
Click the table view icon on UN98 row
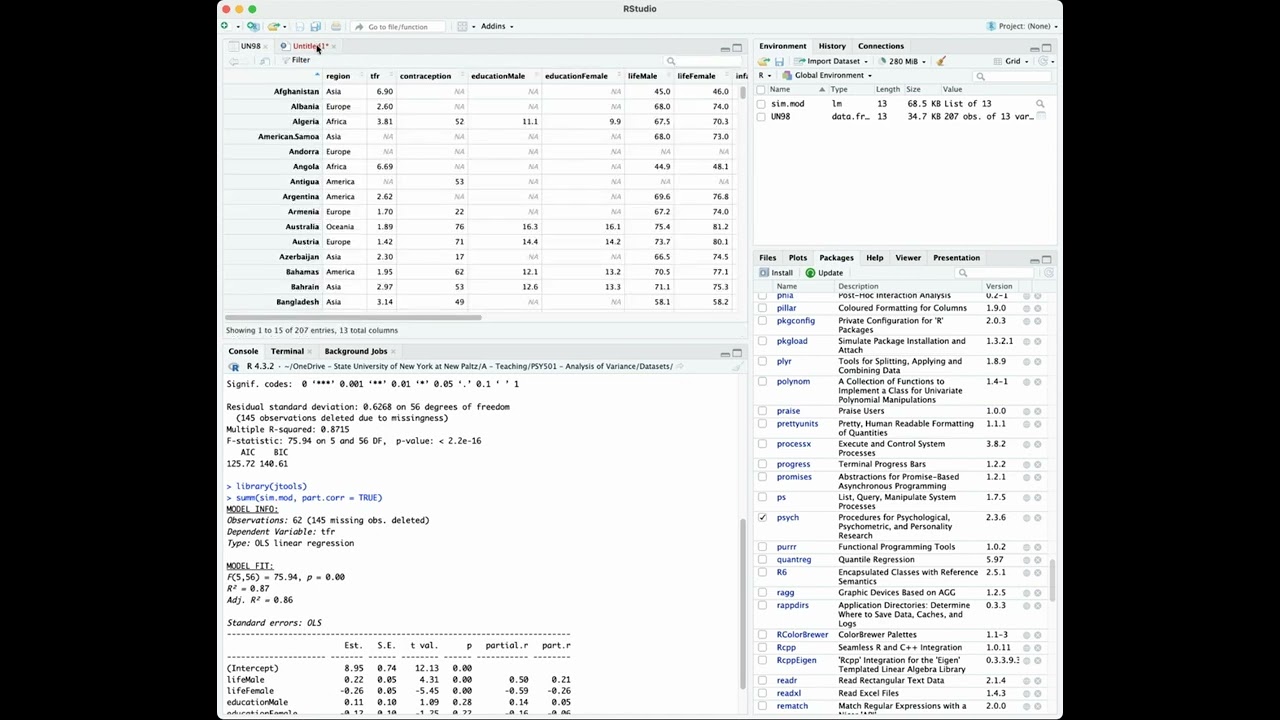(1041, 117)
